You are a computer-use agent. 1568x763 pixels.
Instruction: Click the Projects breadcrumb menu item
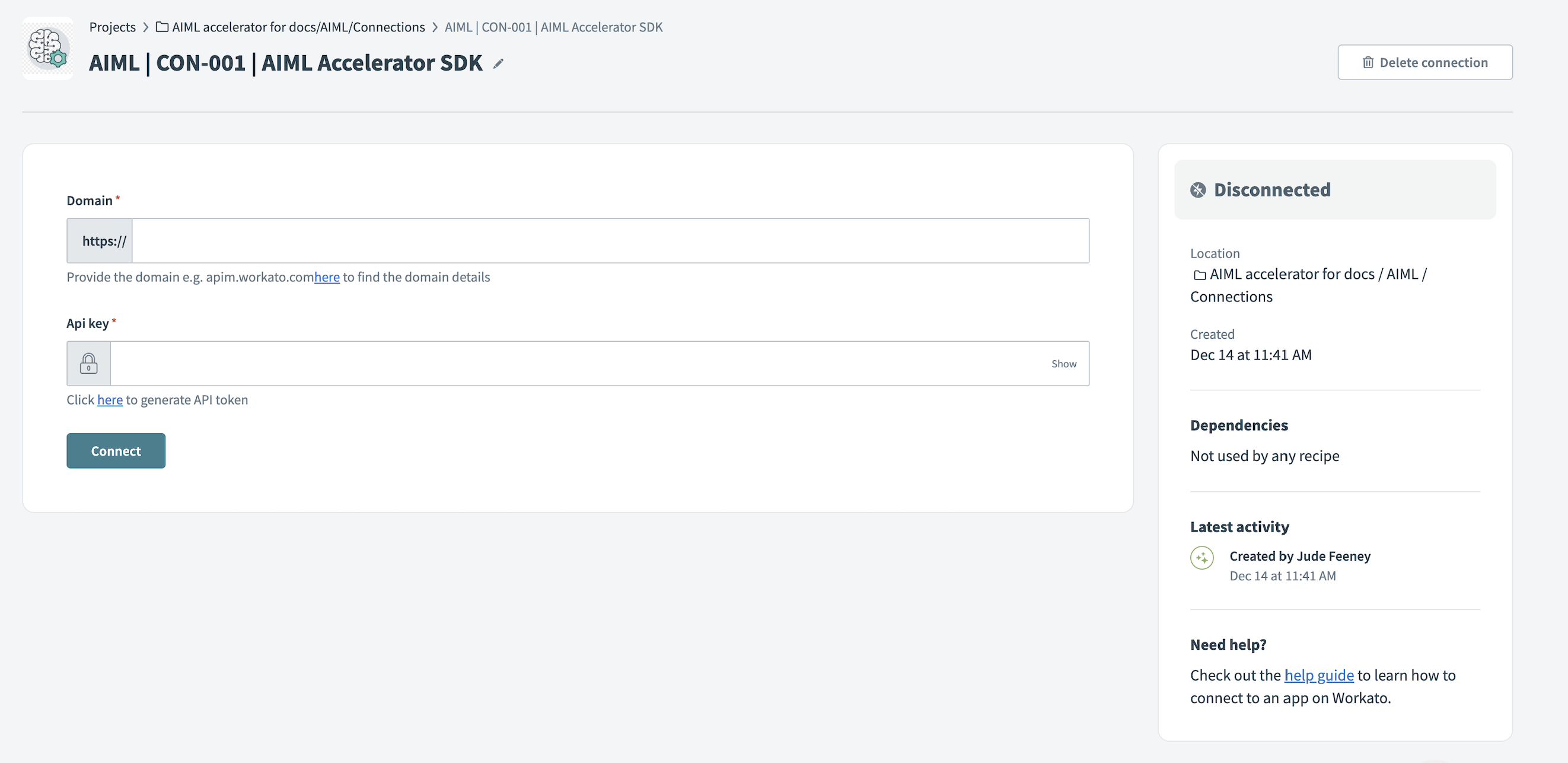[112, 26]
